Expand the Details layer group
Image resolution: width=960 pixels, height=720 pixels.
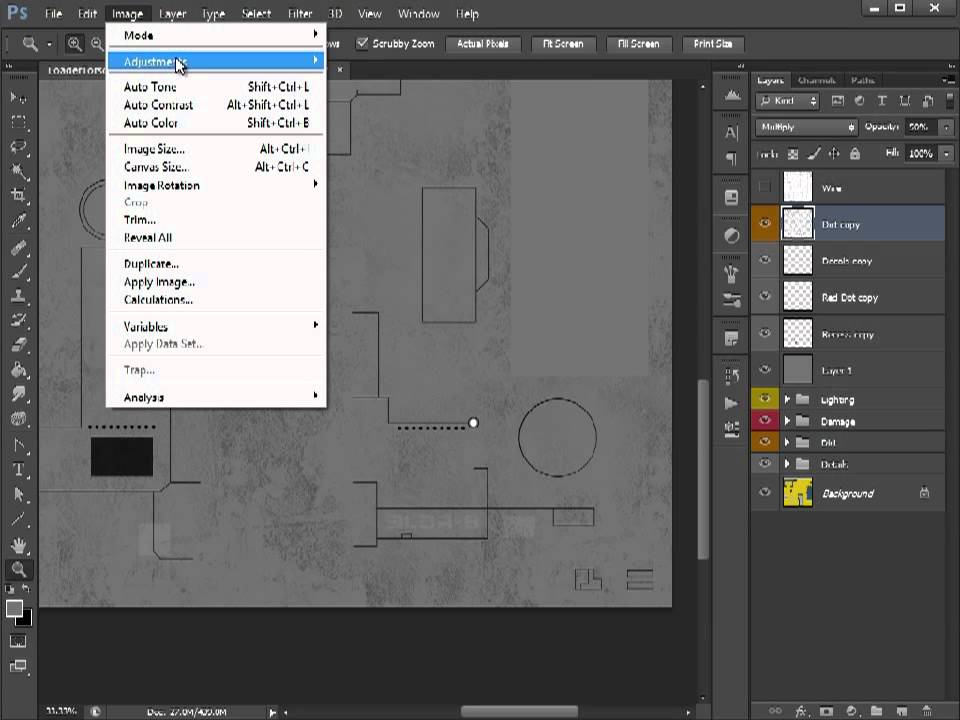pyautogui.click(x=787, y=464)
